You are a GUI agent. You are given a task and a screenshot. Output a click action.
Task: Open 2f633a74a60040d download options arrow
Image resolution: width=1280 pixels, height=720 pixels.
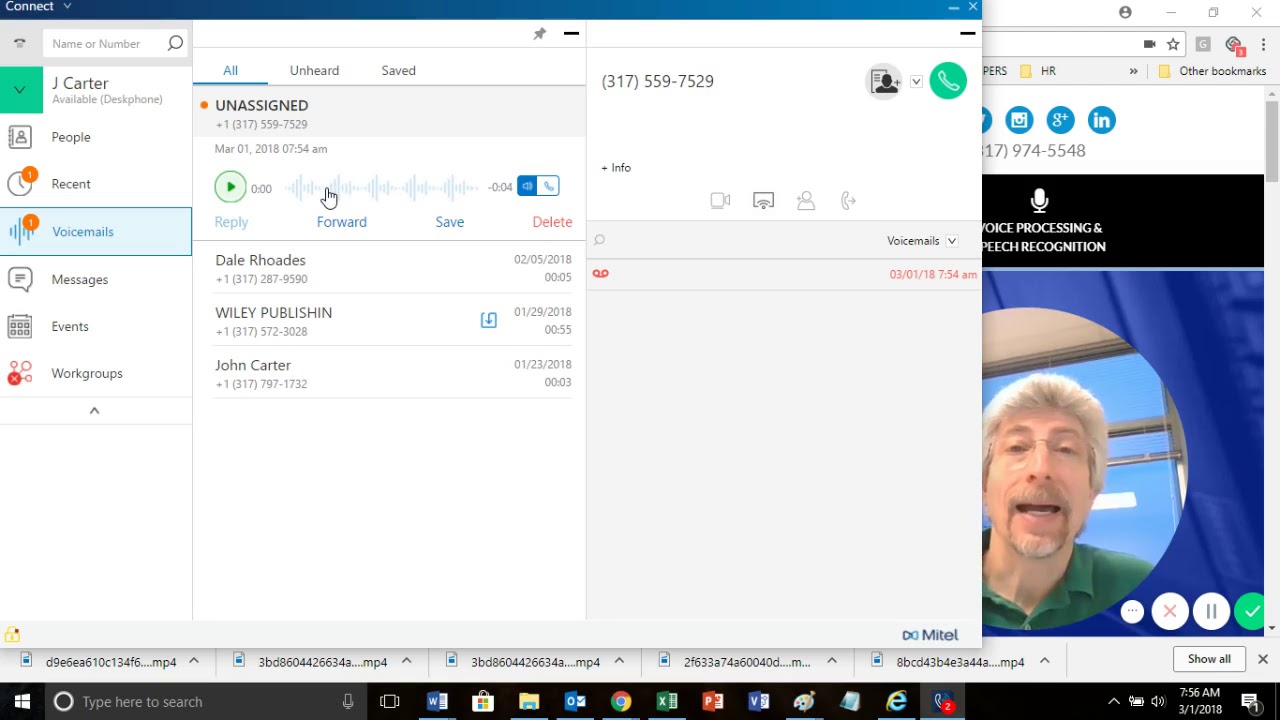pos(832,661)
